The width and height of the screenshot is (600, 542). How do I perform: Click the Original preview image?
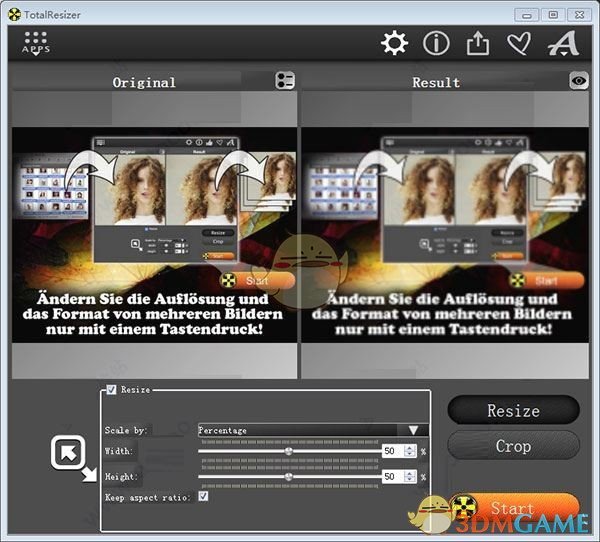154,235
